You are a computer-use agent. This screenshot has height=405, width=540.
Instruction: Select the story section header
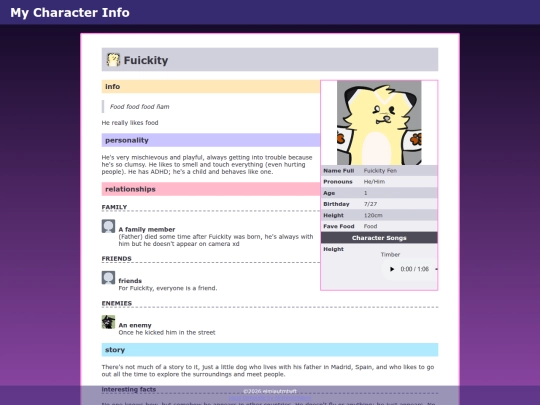click(270, 350)
